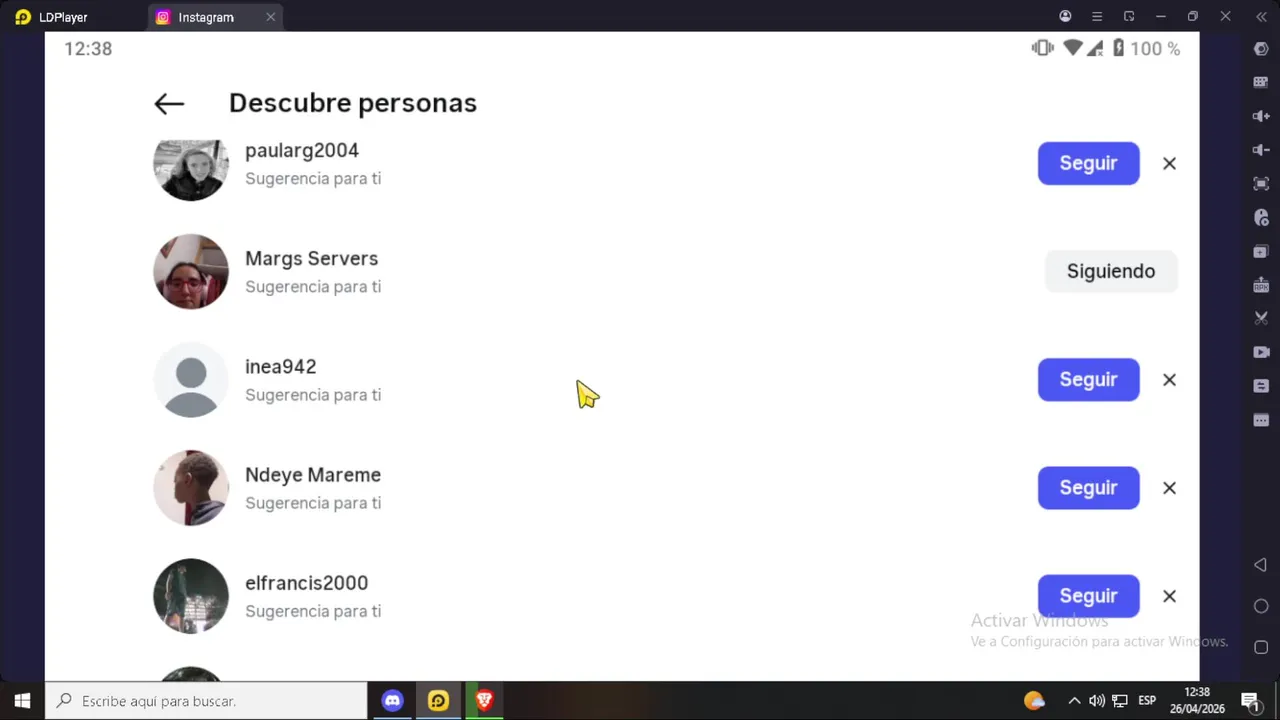Decrease emulator volume in the sidebar
This screenshot has width=1280, height=720.
(x=1261, y=150)
